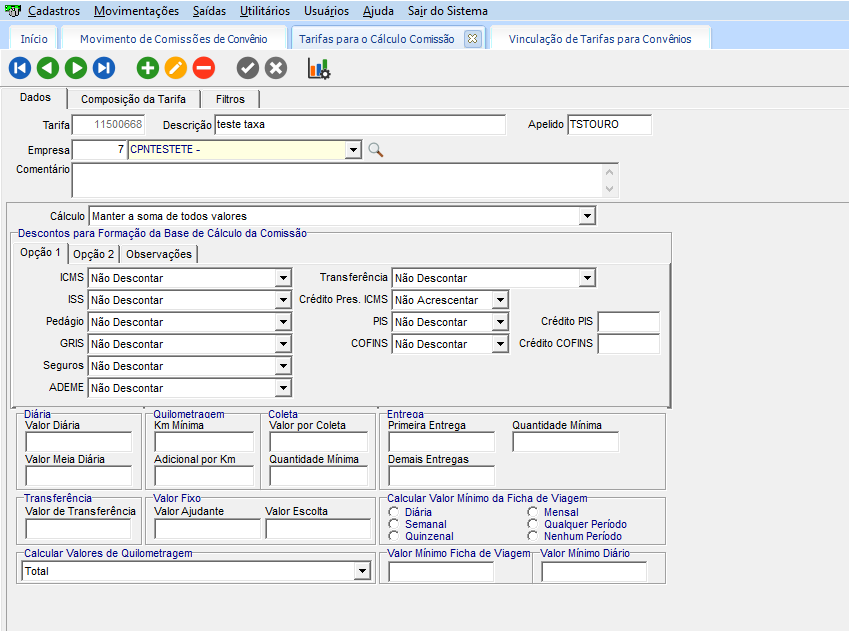Expand Calcular Valores de Quilometragem dropdown
The image size is (849, 631).
362,572
